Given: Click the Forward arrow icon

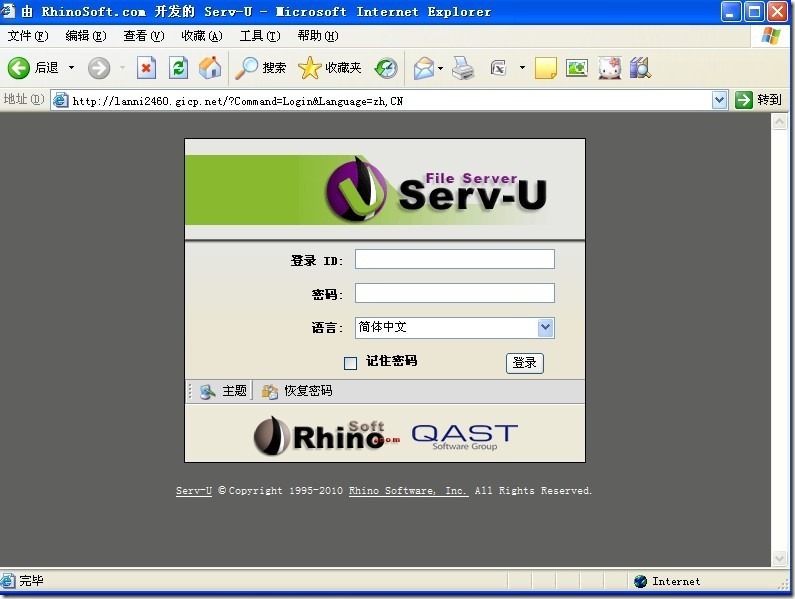Looking at the screenshot, I should point(99,68).
